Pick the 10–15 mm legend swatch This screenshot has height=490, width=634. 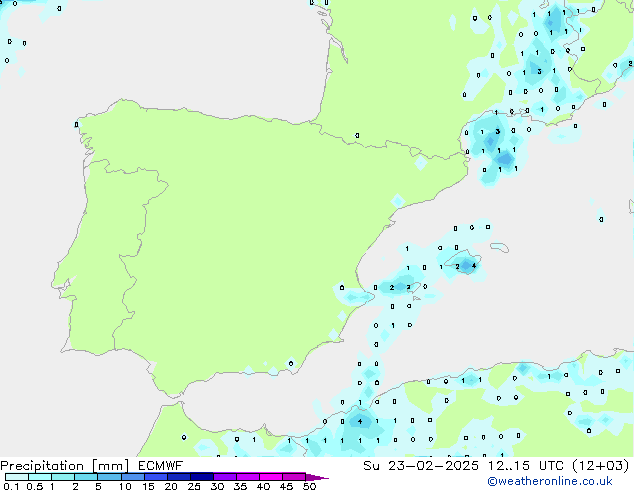[133, 477]
